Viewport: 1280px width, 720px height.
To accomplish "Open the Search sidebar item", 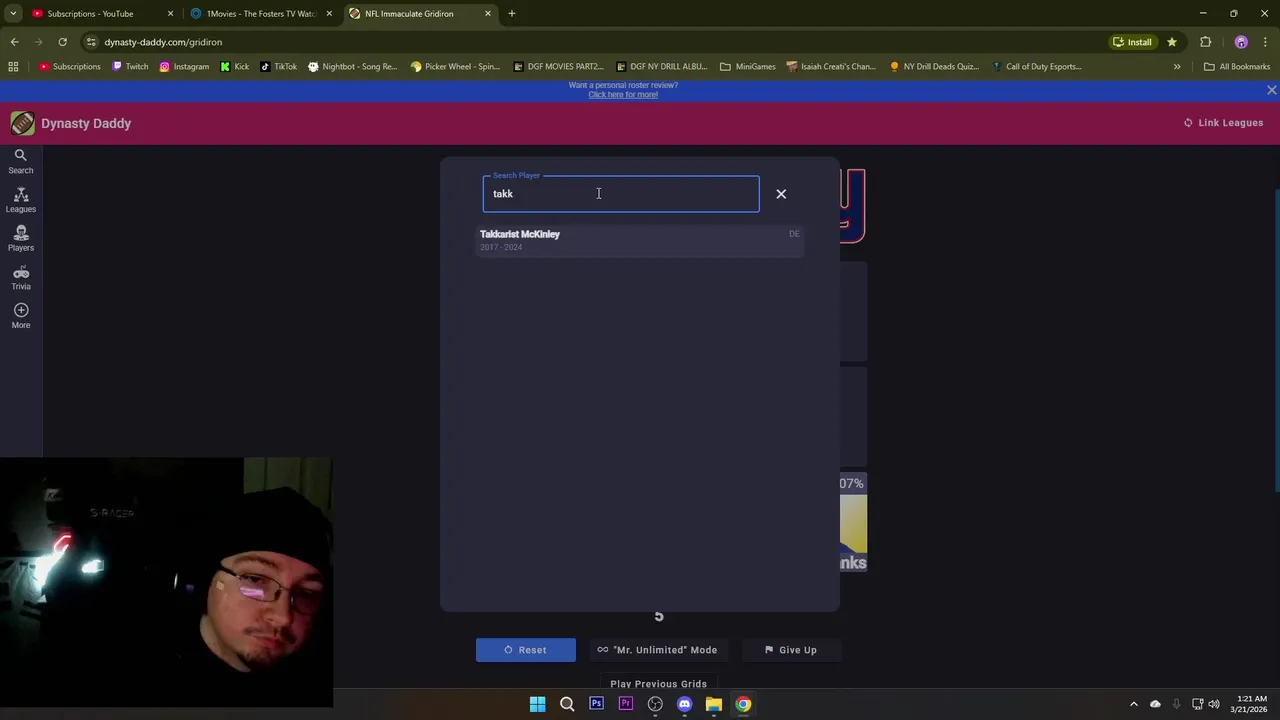I will (20, 161).
